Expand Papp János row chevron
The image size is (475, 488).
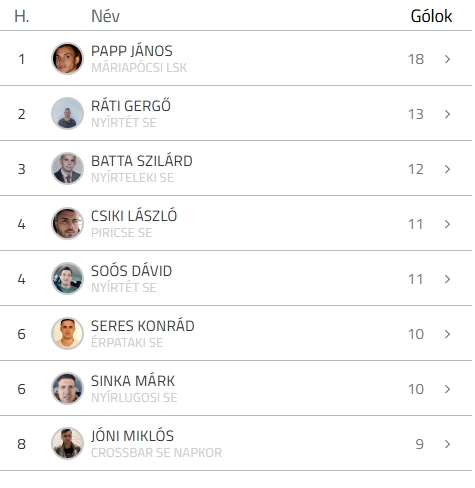pos(447,59)
